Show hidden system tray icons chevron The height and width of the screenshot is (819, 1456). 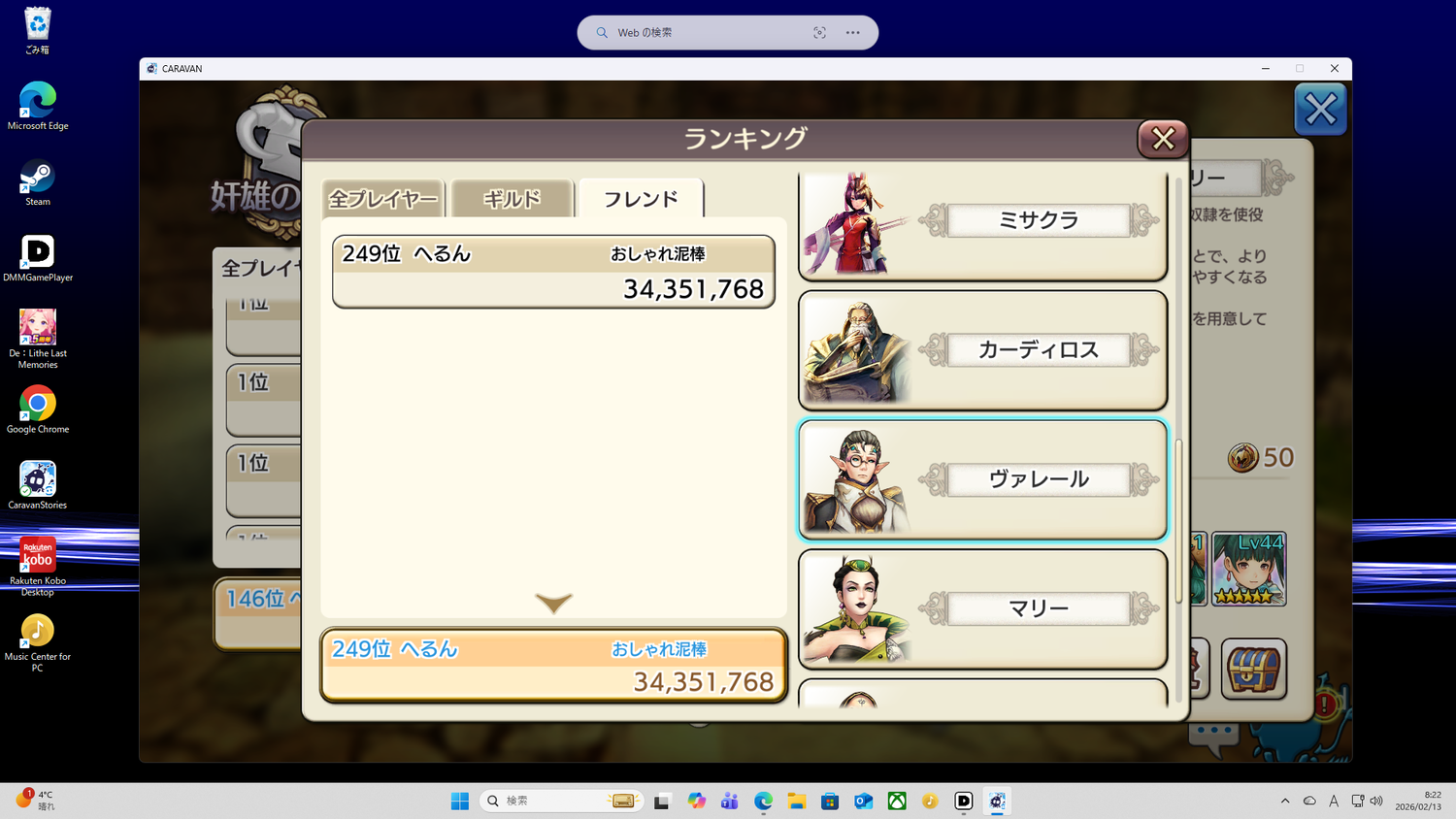coord(1285,801)
